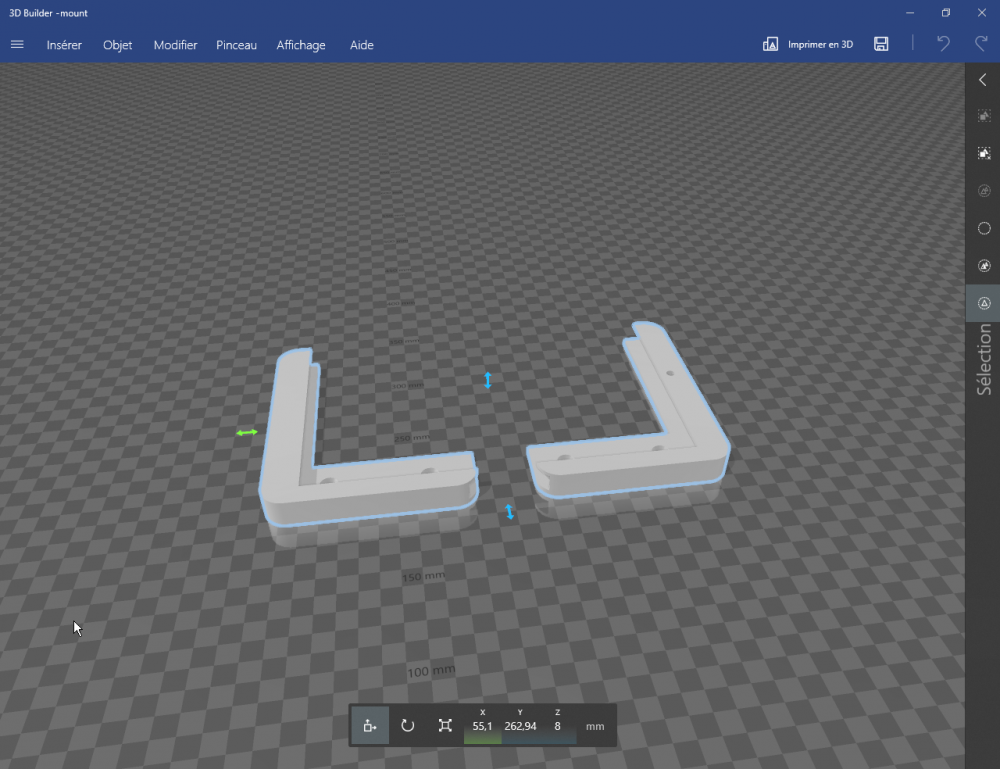Image resolution: width=1000 pixels, height=769 pixels.
Task: Open the Modifier menu
Action: (175, 45)
